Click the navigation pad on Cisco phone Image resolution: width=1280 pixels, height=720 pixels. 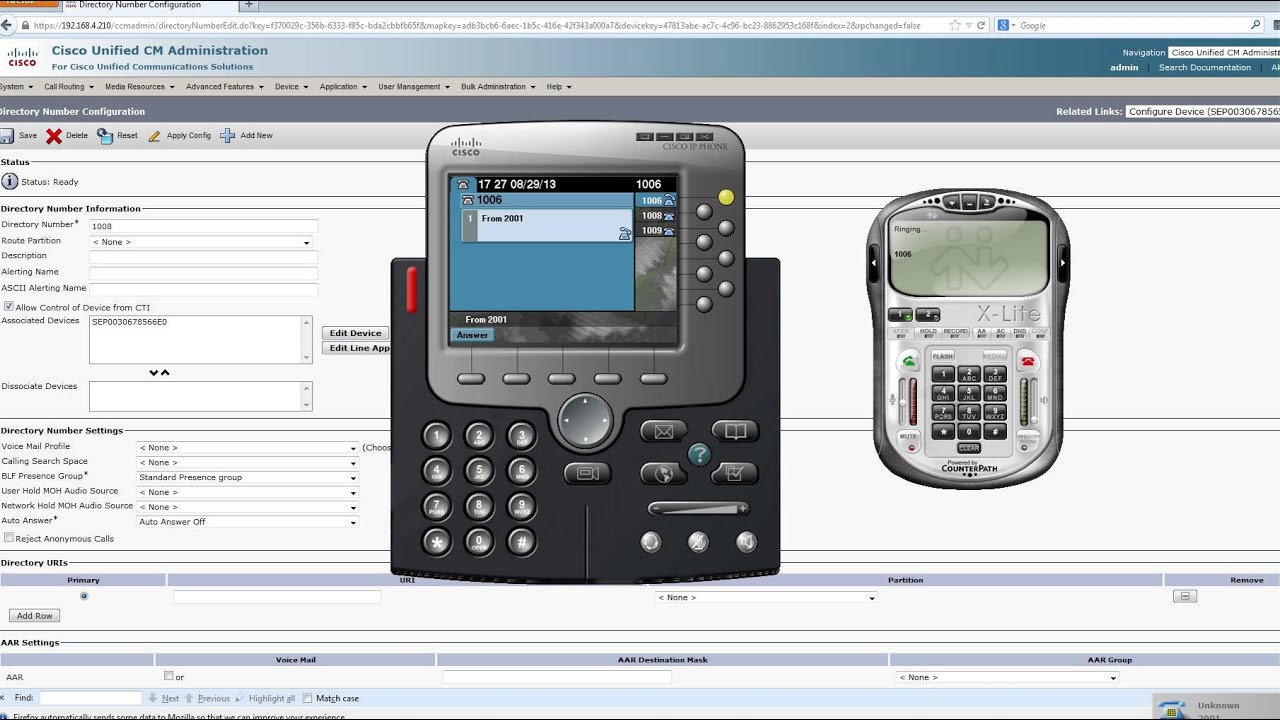(585, 420)
